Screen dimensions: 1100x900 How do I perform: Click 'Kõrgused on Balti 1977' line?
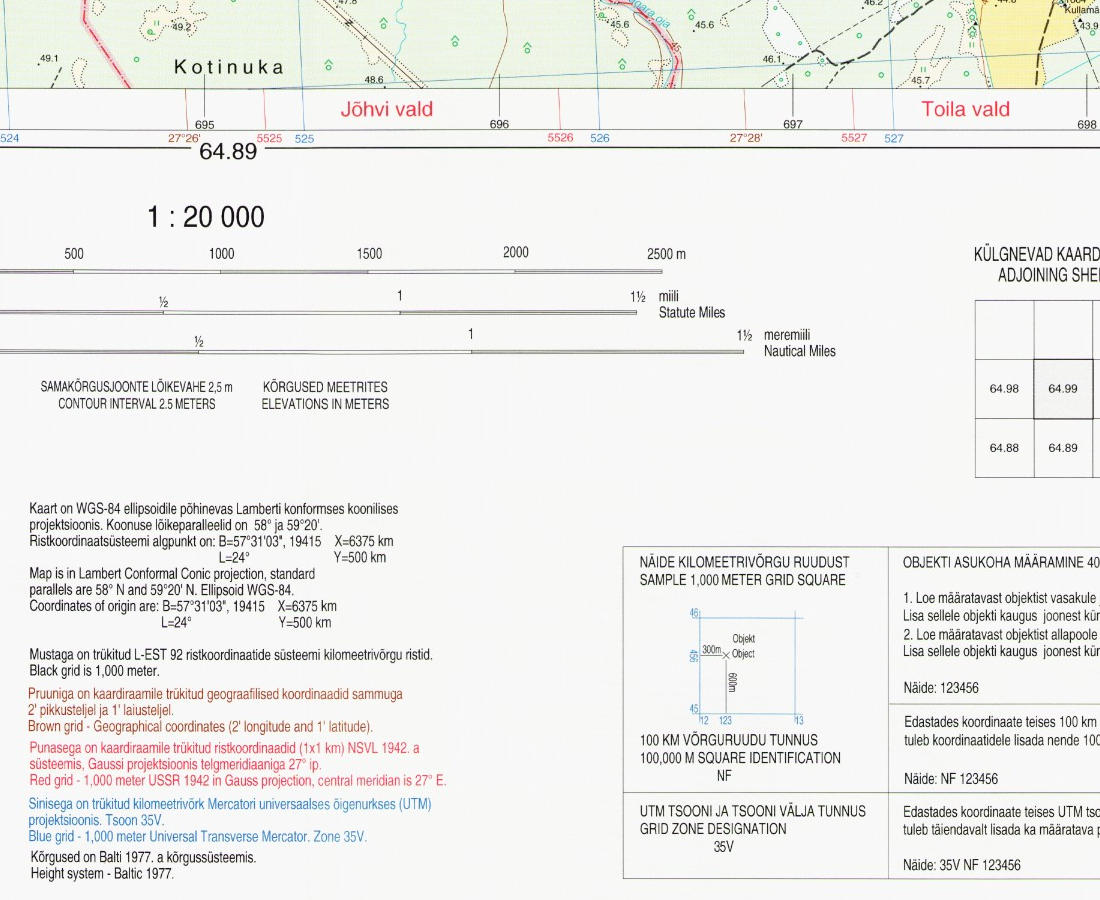click(x=143, y=857)
